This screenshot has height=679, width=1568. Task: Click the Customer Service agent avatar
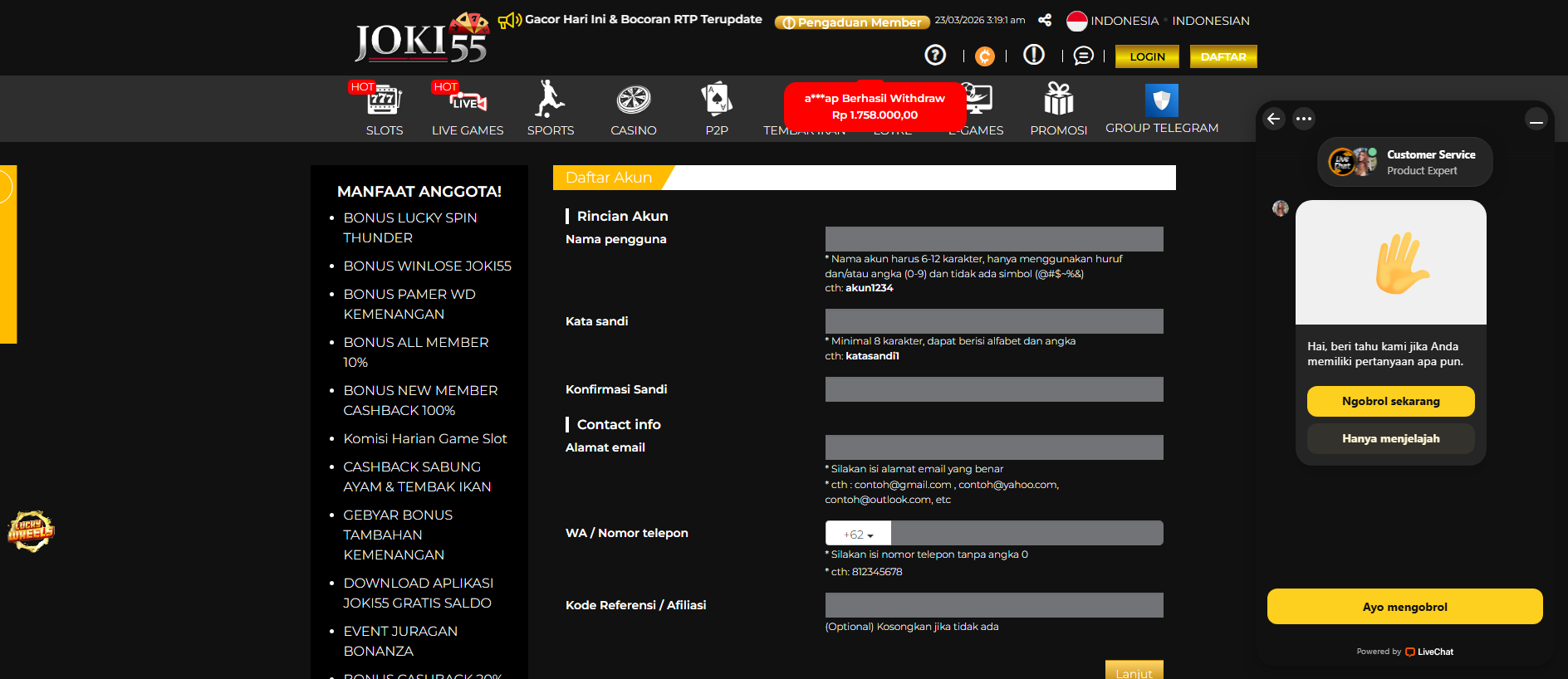pyautogui.click(x=1353, y=162)
